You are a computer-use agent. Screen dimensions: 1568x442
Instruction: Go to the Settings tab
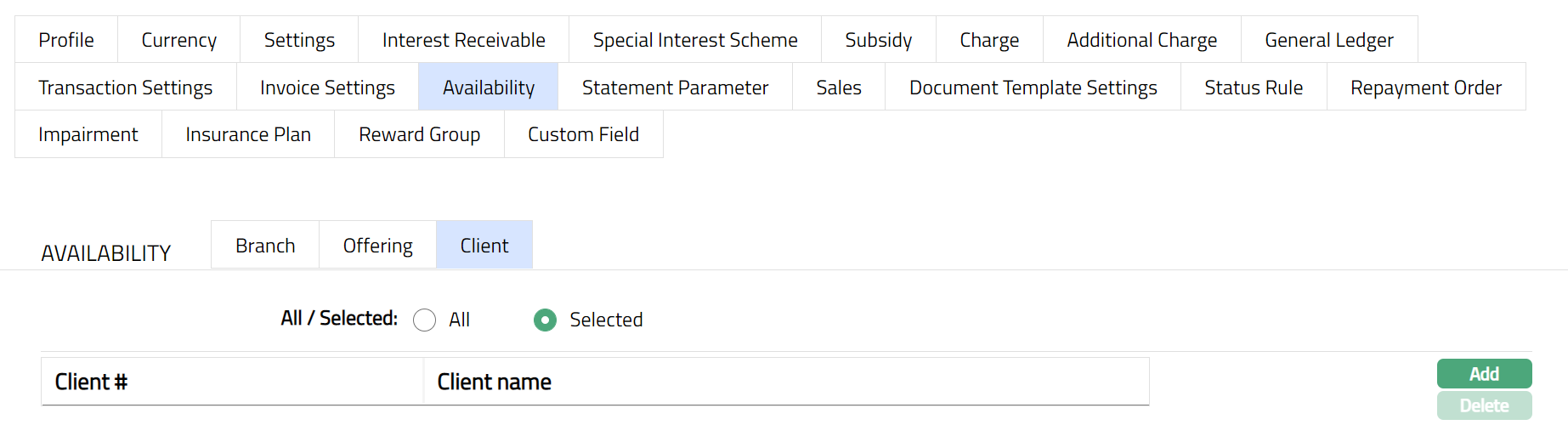click(x=299, y=40)
